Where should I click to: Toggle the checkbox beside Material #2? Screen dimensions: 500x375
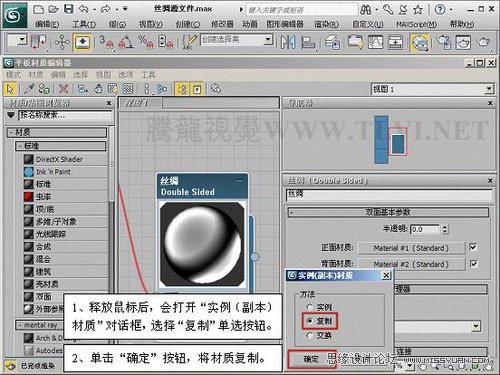473,264
